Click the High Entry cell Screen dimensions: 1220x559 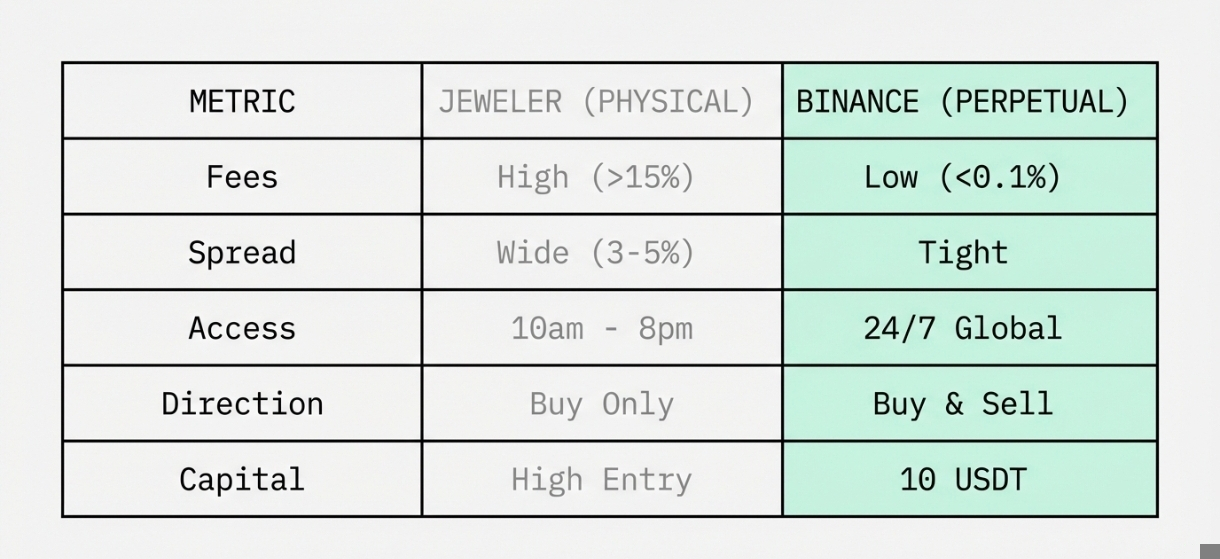601,479
